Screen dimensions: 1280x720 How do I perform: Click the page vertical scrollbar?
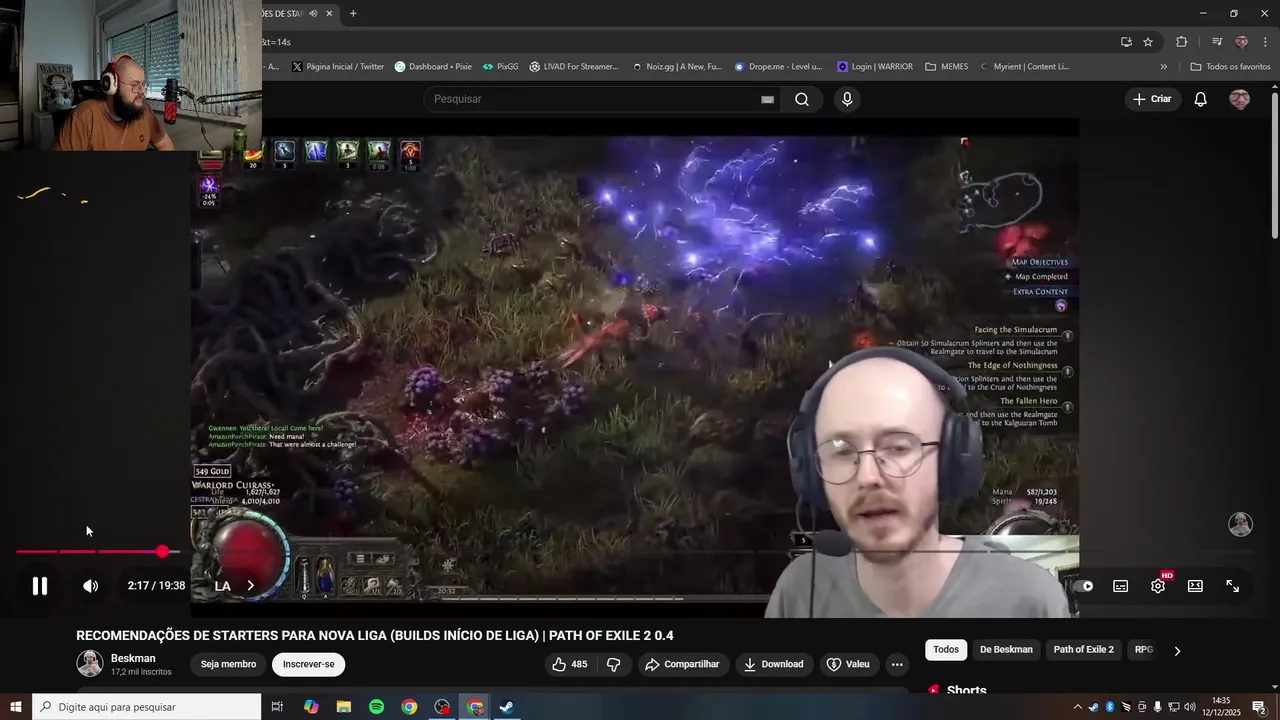click(1274, 165)
